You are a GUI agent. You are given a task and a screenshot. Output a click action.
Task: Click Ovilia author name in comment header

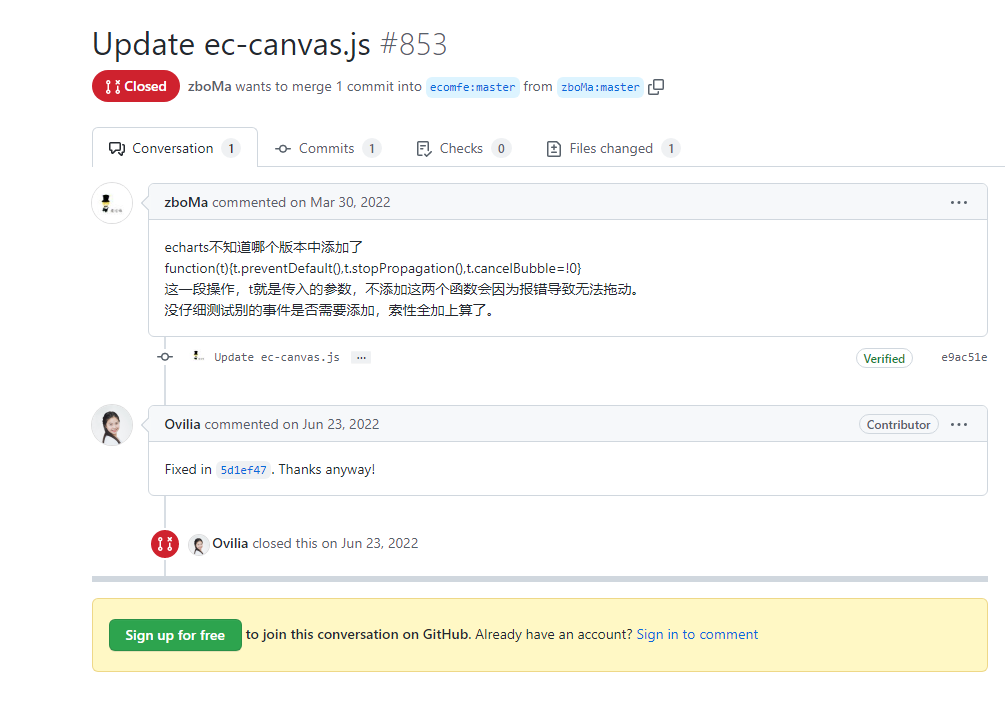click(183, 424)
